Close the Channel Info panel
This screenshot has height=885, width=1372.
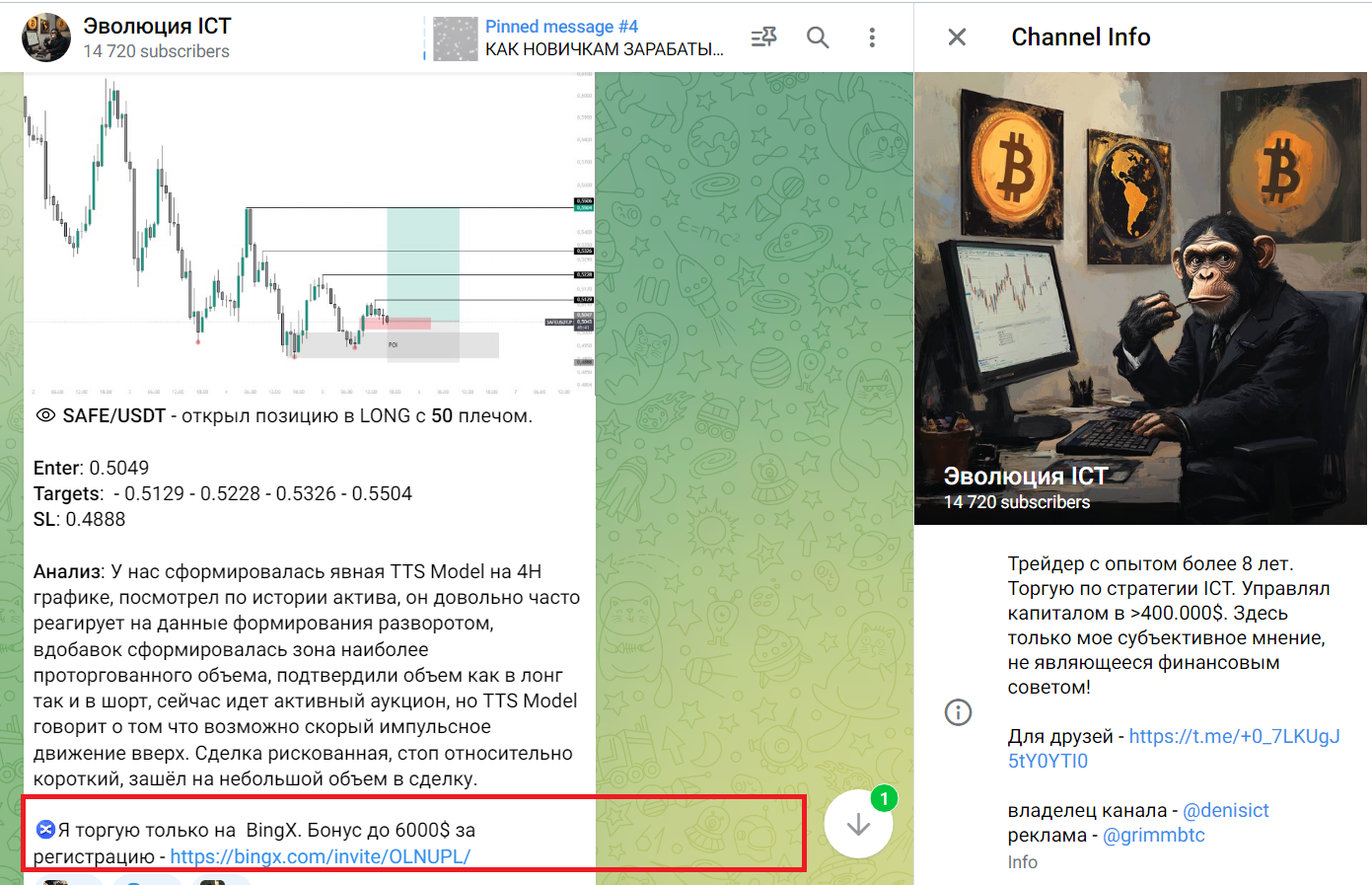pos(957,37)
